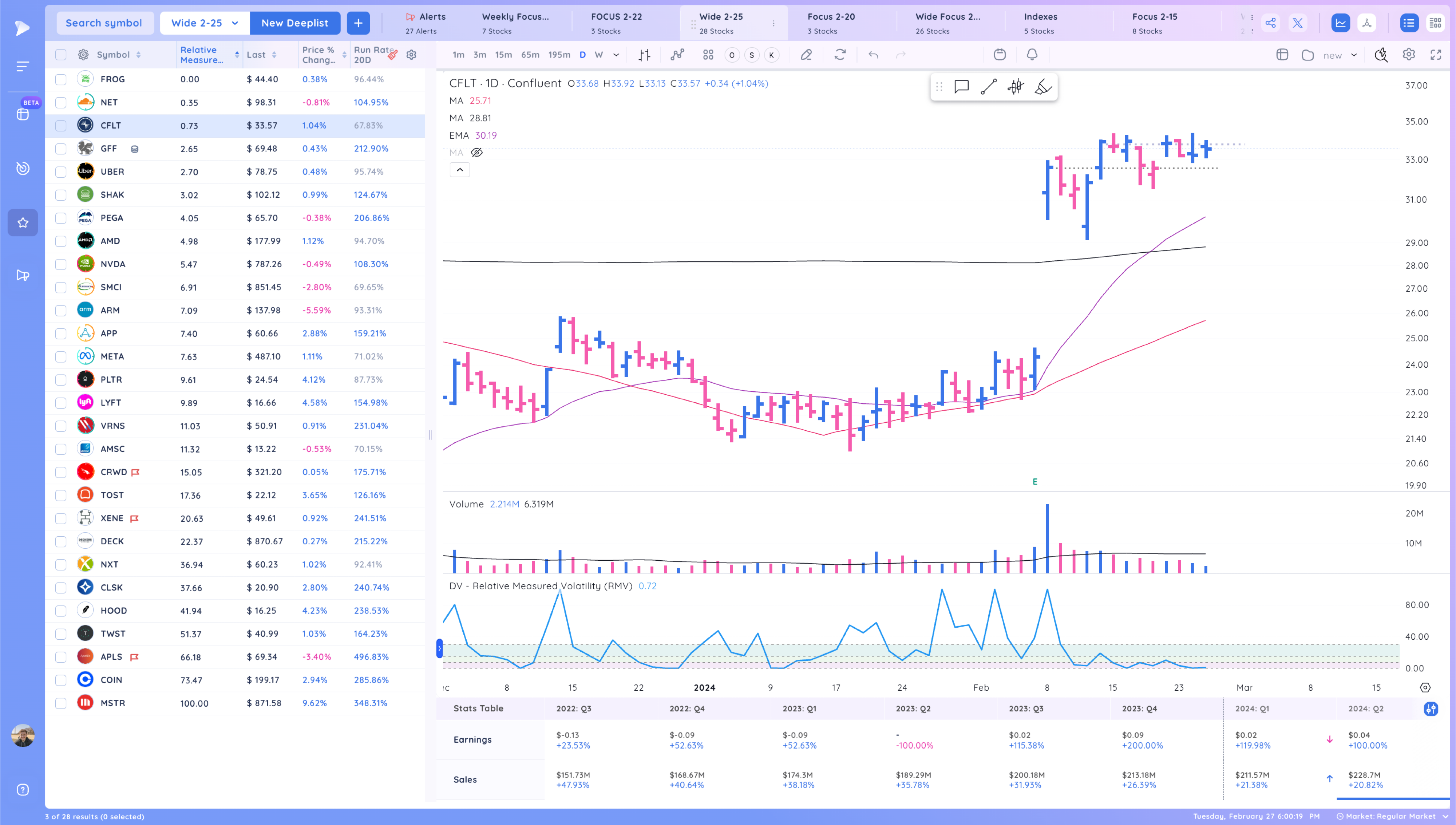
Task: Check the NET row checkbox
Action: point(60,103)
